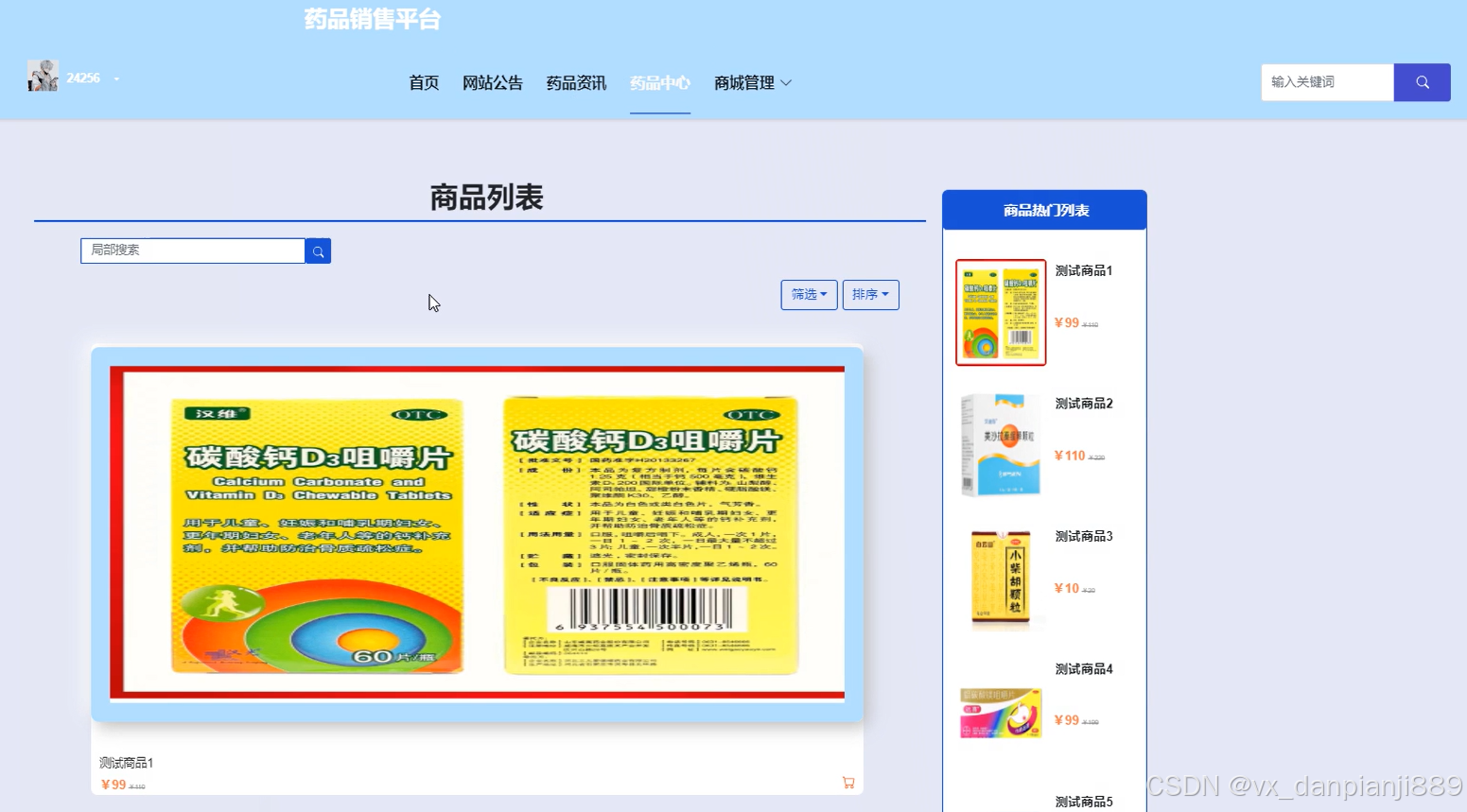
Task: Click the user avatar picture
Action: [43, 76]
